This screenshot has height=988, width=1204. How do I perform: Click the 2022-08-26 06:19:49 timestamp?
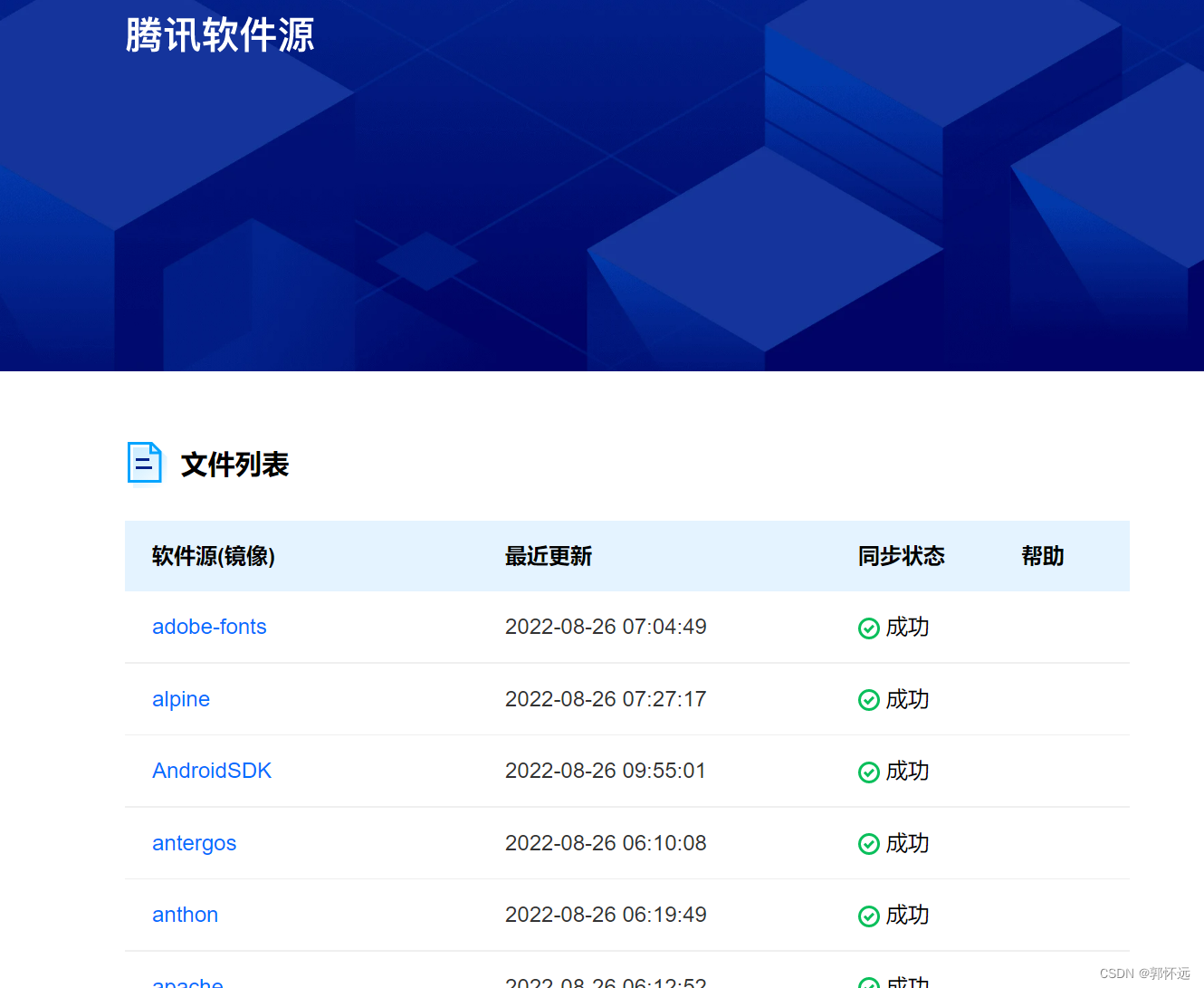tap(606, 915)
